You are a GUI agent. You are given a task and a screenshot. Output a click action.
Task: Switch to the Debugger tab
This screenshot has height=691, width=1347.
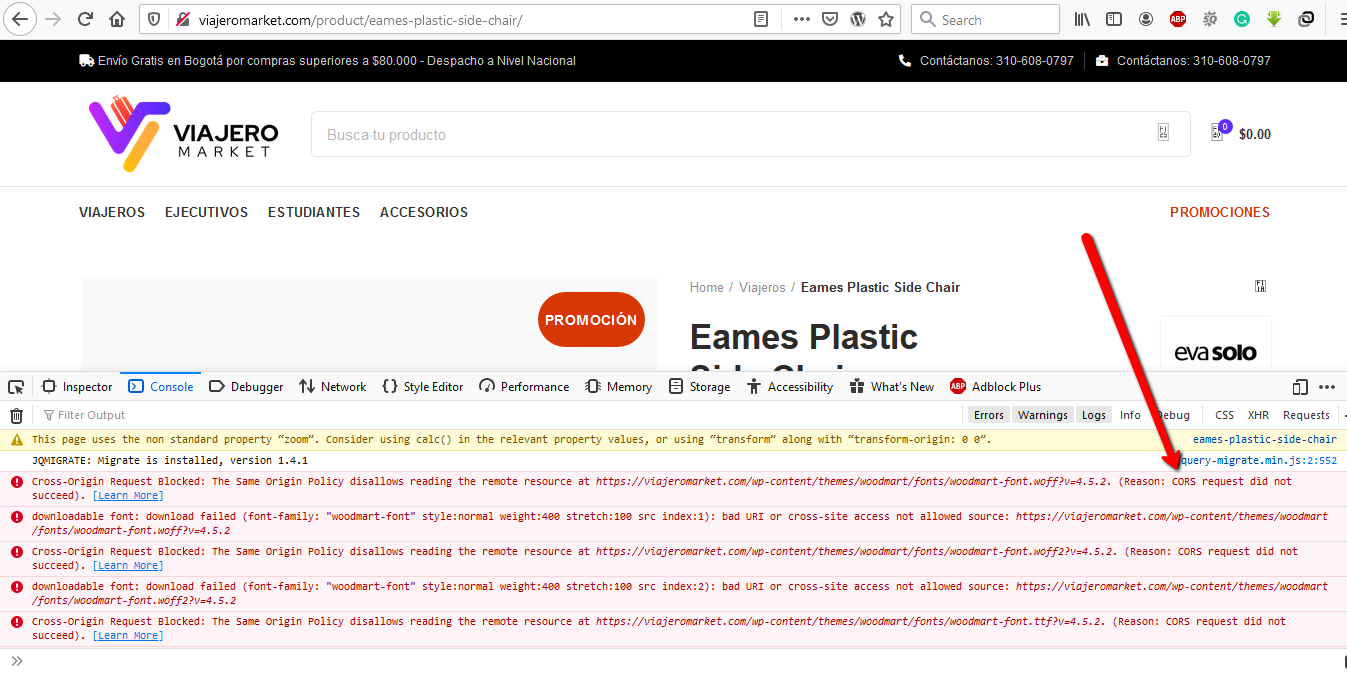point(246,387)
